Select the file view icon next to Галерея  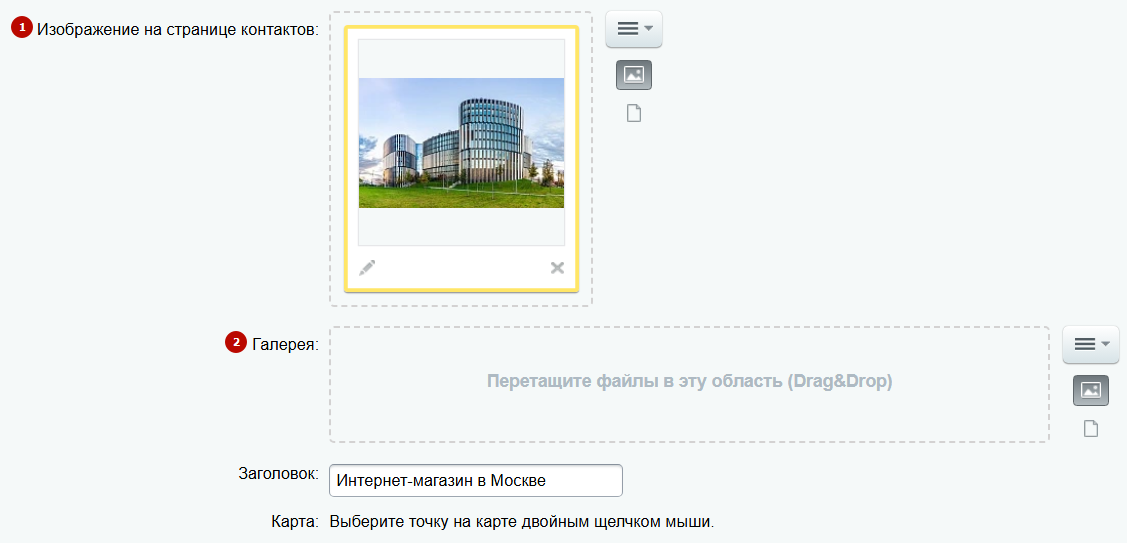pos(1091,429)
